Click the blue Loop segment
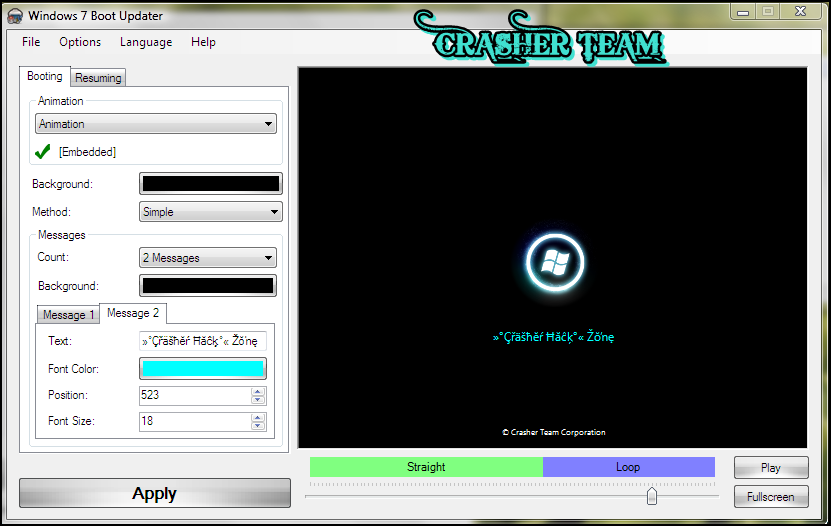Screen dimensions: 831x526 629,467
